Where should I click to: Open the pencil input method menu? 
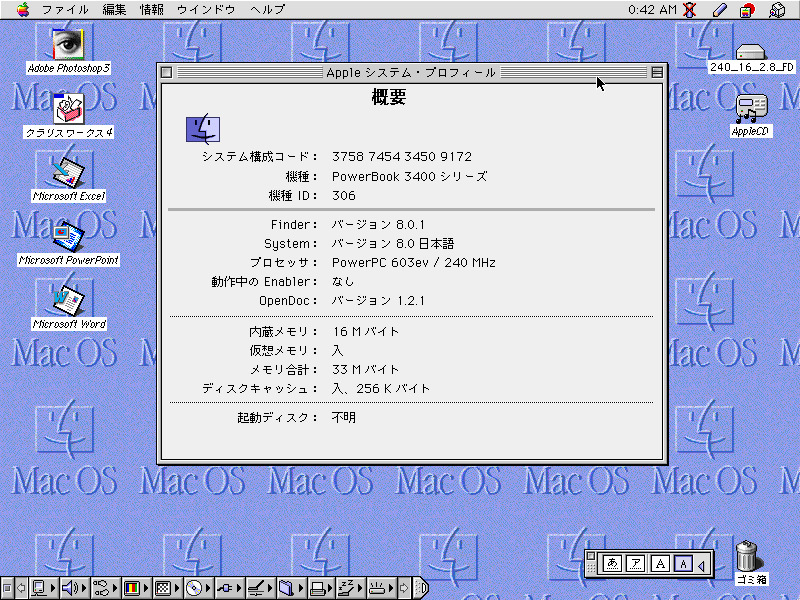[x=720, y=10]
